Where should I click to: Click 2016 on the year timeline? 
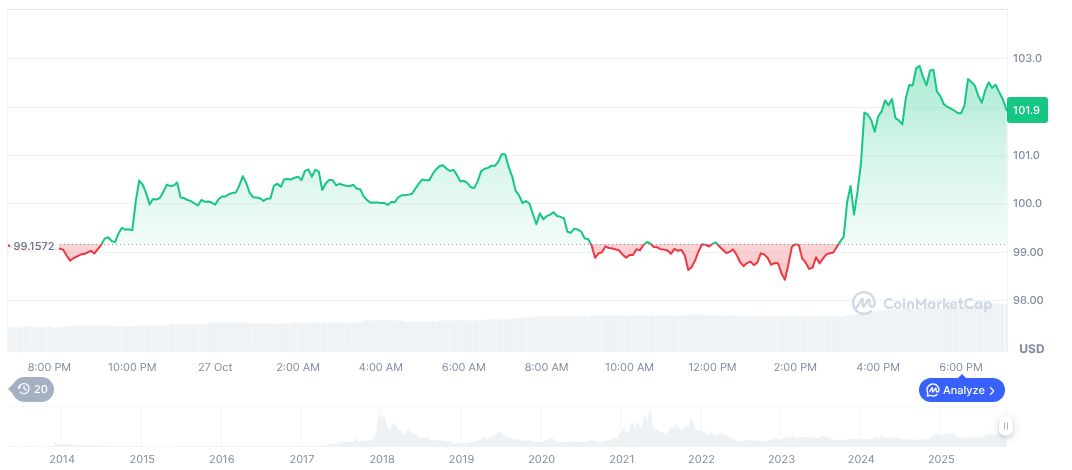221,458
